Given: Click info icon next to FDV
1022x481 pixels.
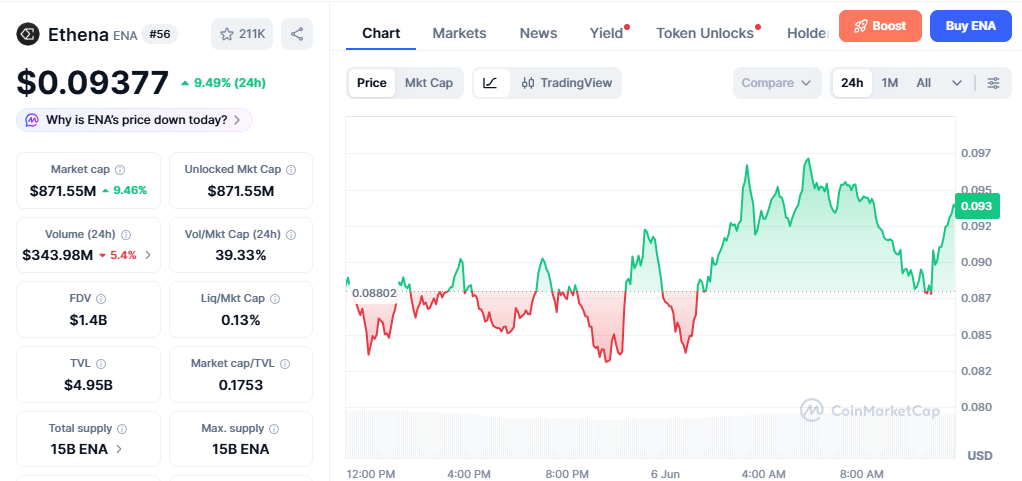Looking at the screenshot, I should click(101, 299).
